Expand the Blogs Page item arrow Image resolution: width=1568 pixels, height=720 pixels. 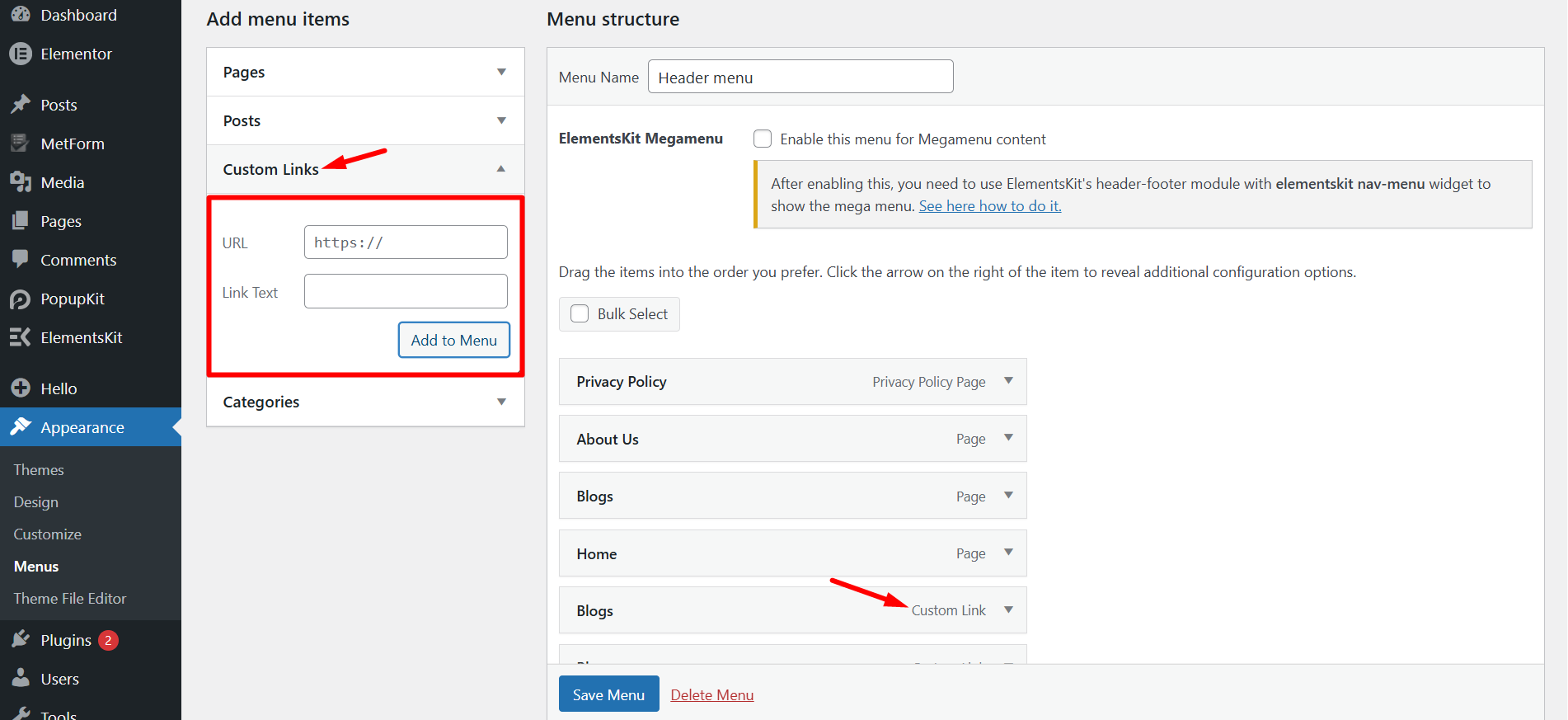[1008, 496]
